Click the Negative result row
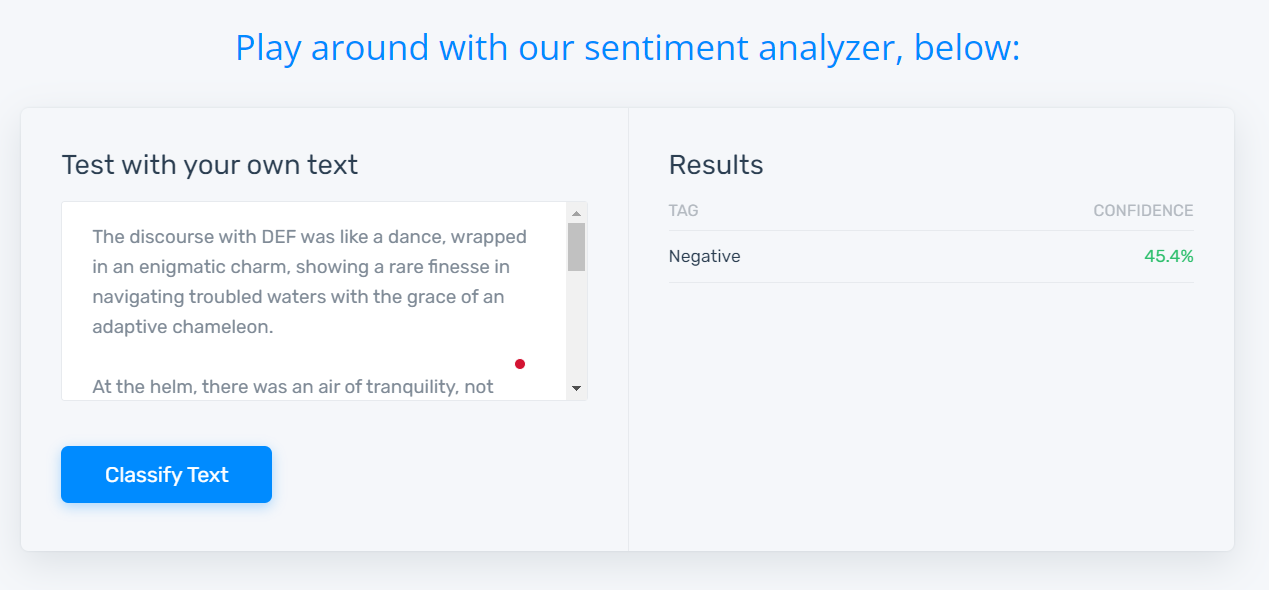 click(x=930, y=256)
